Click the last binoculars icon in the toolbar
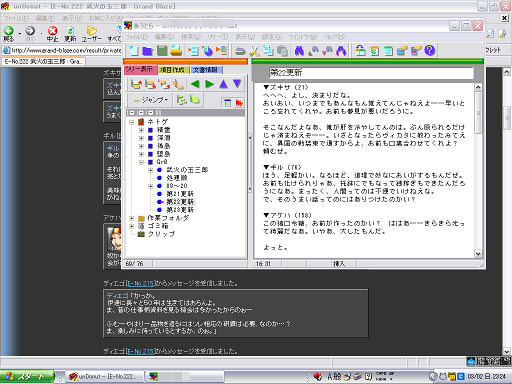The width and height of the screenshot is (512, 384). (x=341, y=51)
